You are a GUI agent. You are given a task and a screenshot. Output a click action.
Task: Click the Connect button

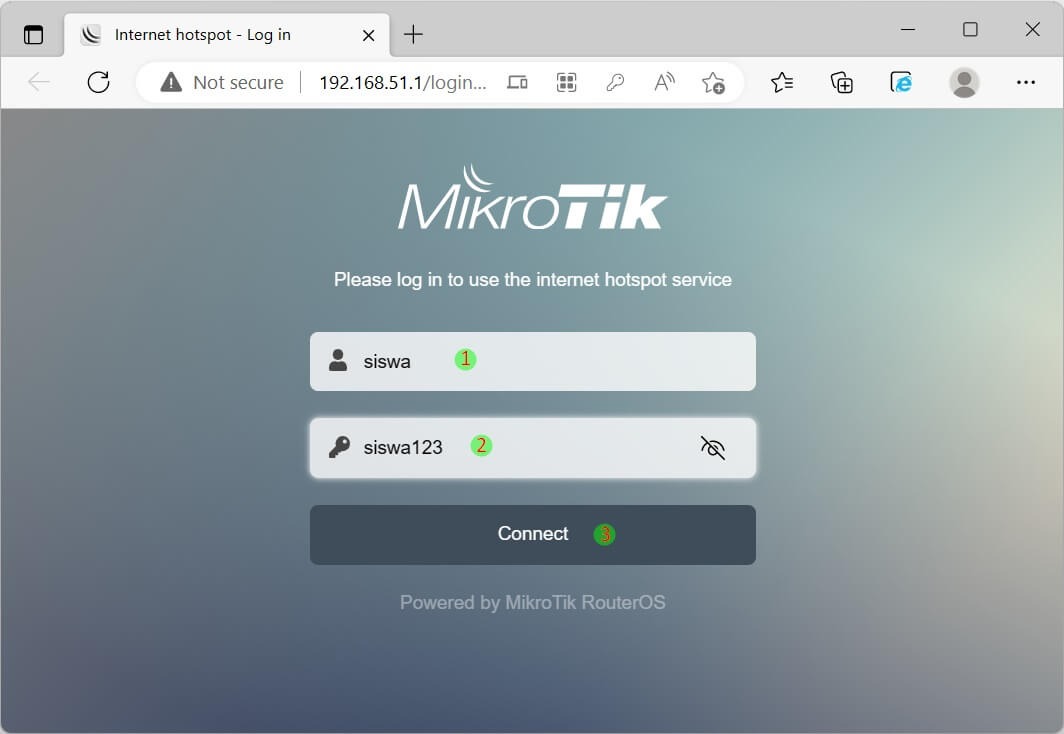click(532, 535)
